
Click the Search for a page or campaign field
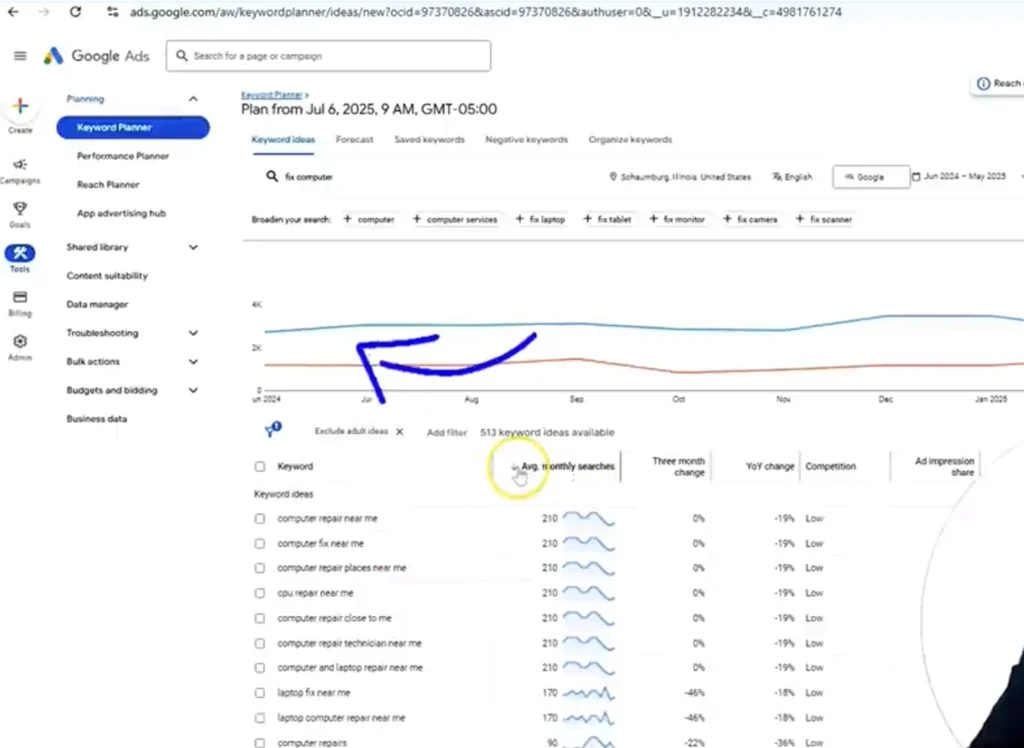point(330,56)
